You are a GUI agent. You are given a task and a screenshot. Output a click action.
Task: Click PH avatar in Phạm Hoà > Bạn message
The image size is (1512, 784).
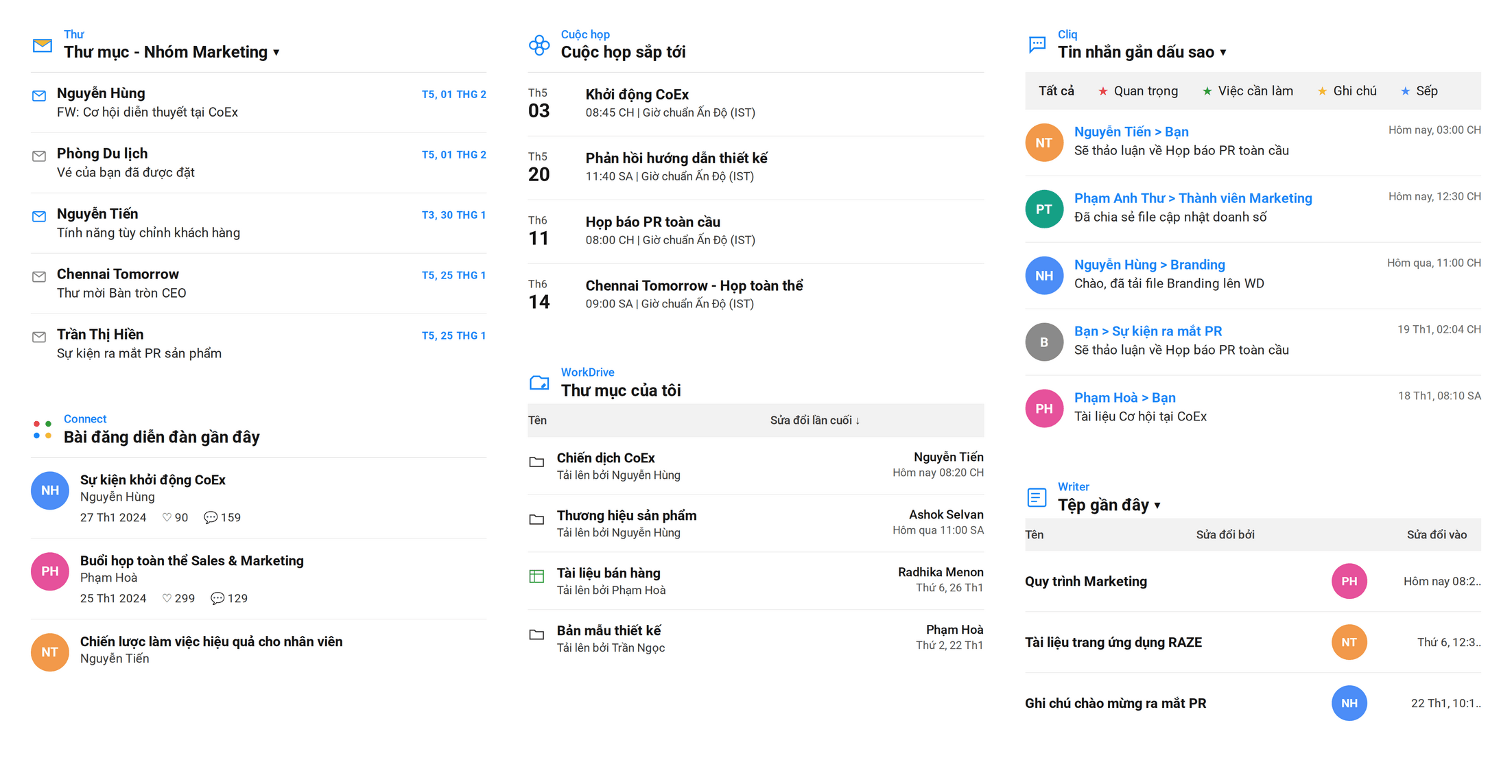pos(1044,409)
